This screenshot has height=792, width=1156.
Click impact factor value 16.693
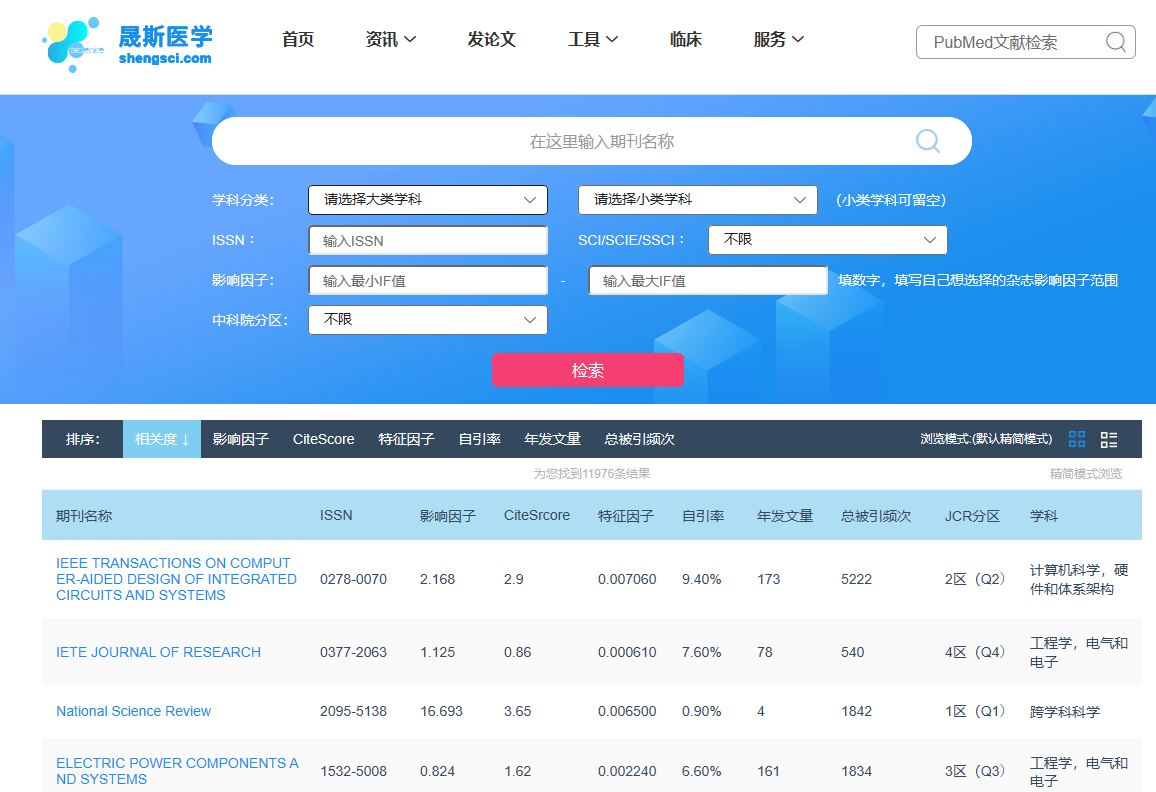tap(441, 711)
